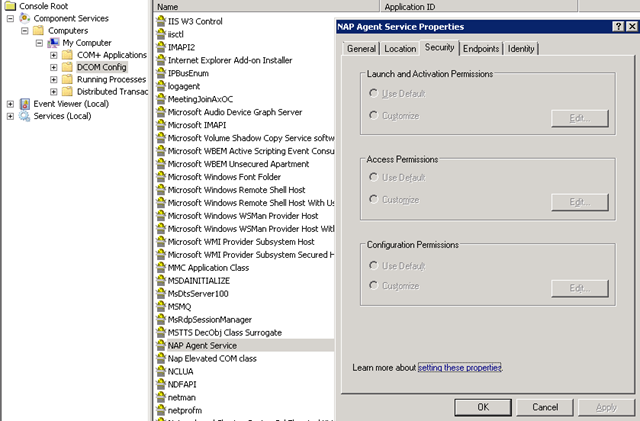The height and width of the screenshot is (421, 640).
Task: Select Customize under Access Permissions
Action: (x=374, y=199)
